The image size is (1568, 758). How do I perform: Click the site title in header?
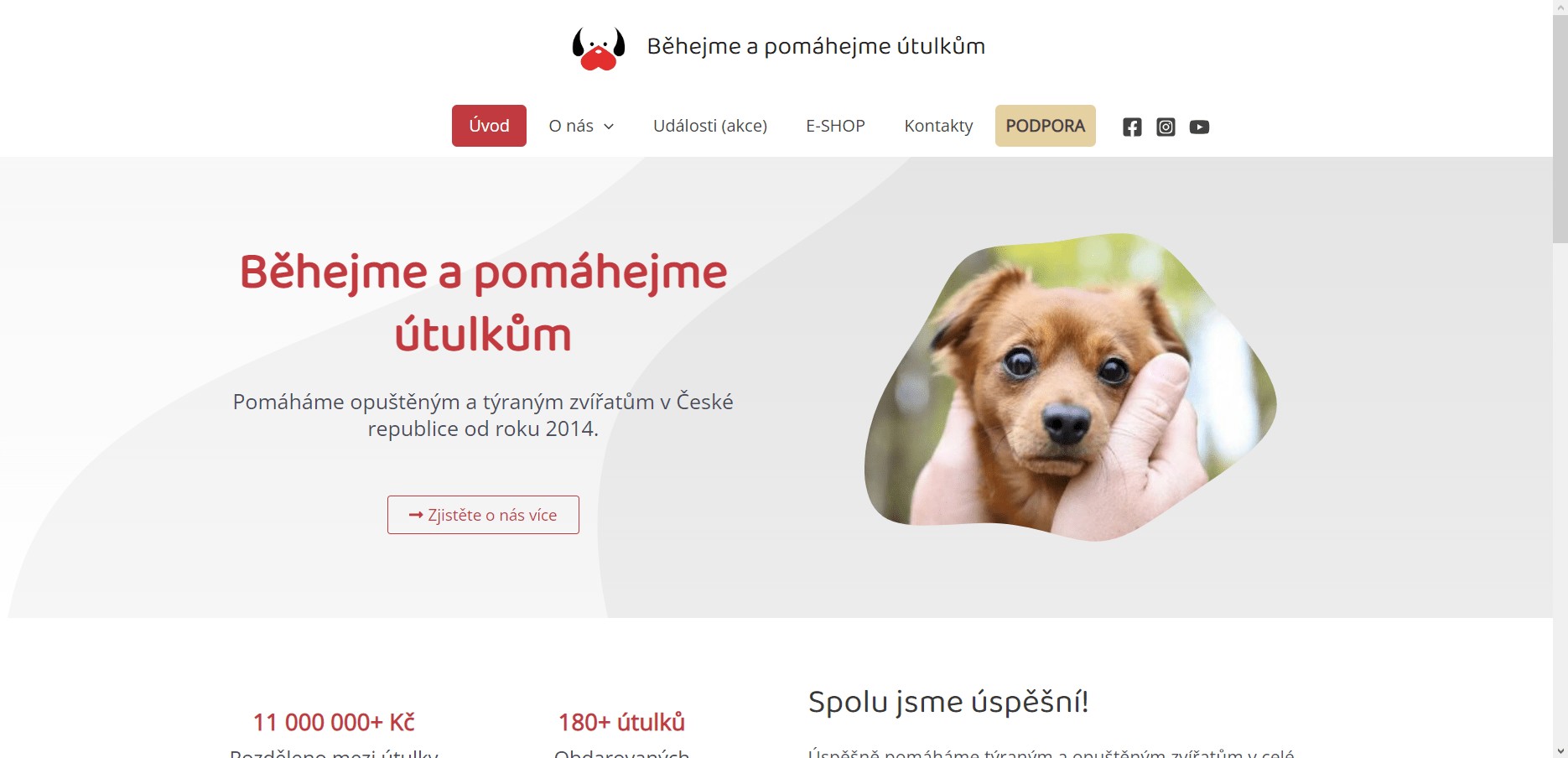(816, 46)
